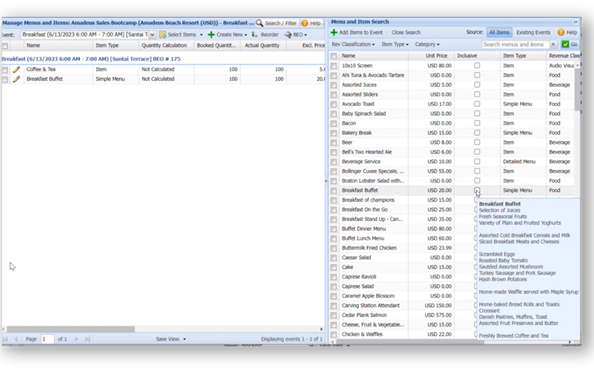The height and width of the screenshot is (371, 594).
Task: Toggle Inclusive checkbox for Bakery Break
Action: coord(477,133)
